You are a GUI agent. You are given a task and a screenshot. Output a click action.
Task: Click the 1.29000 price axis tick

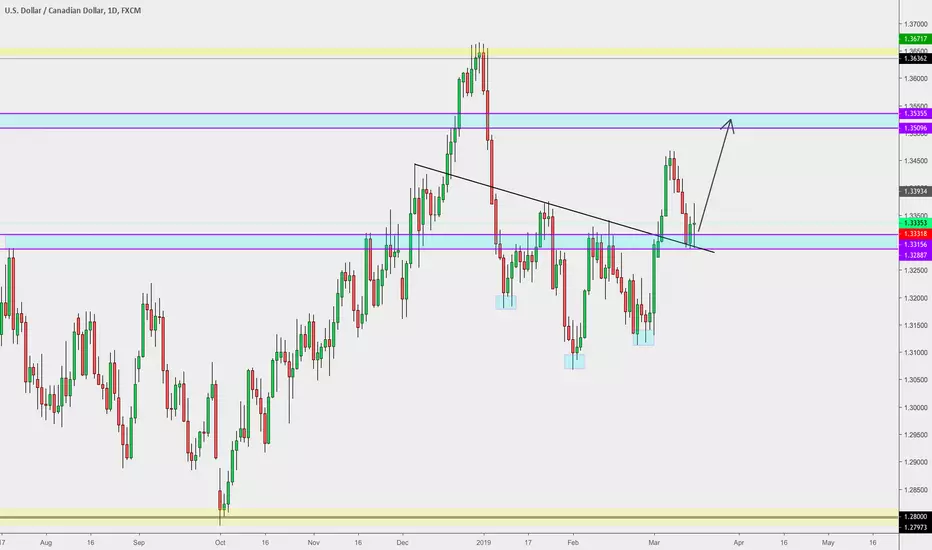915,462
